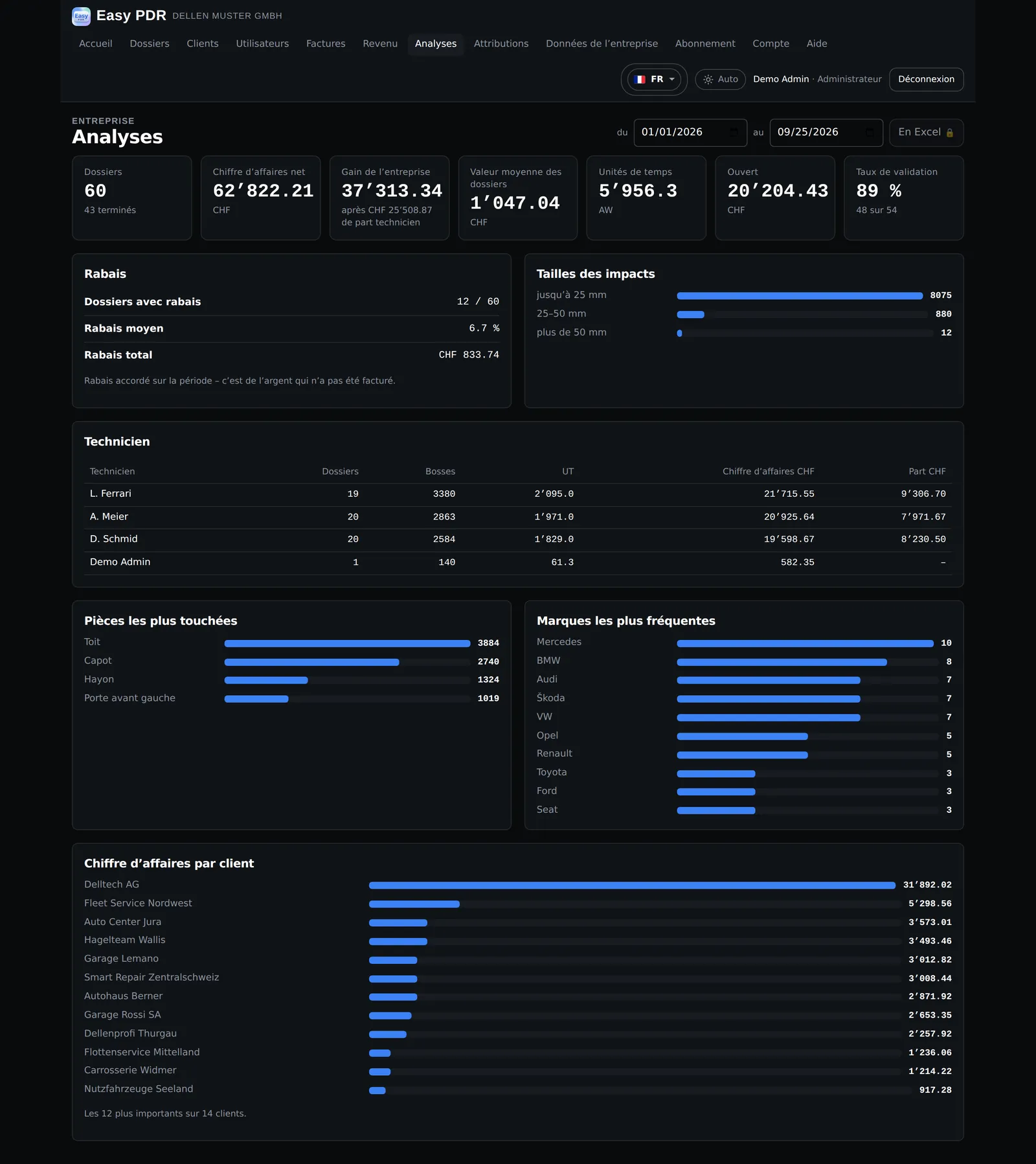Screen dimensions: 1036x1164
Task: Click the L. Ferrari technician row name
Action: 111,494
